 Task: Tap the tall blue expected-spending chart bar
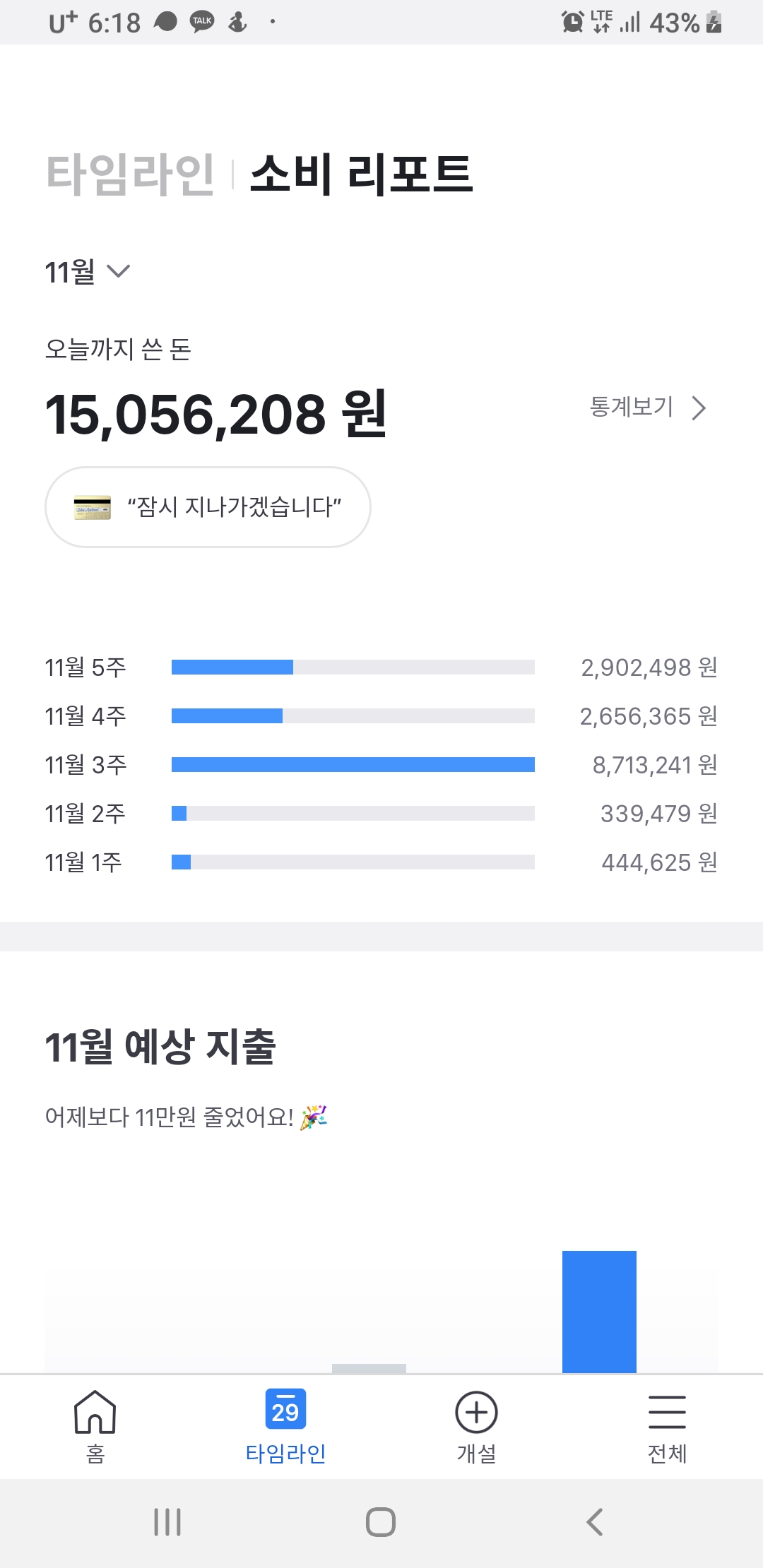pyautogui.click(x=599, y=1312)
